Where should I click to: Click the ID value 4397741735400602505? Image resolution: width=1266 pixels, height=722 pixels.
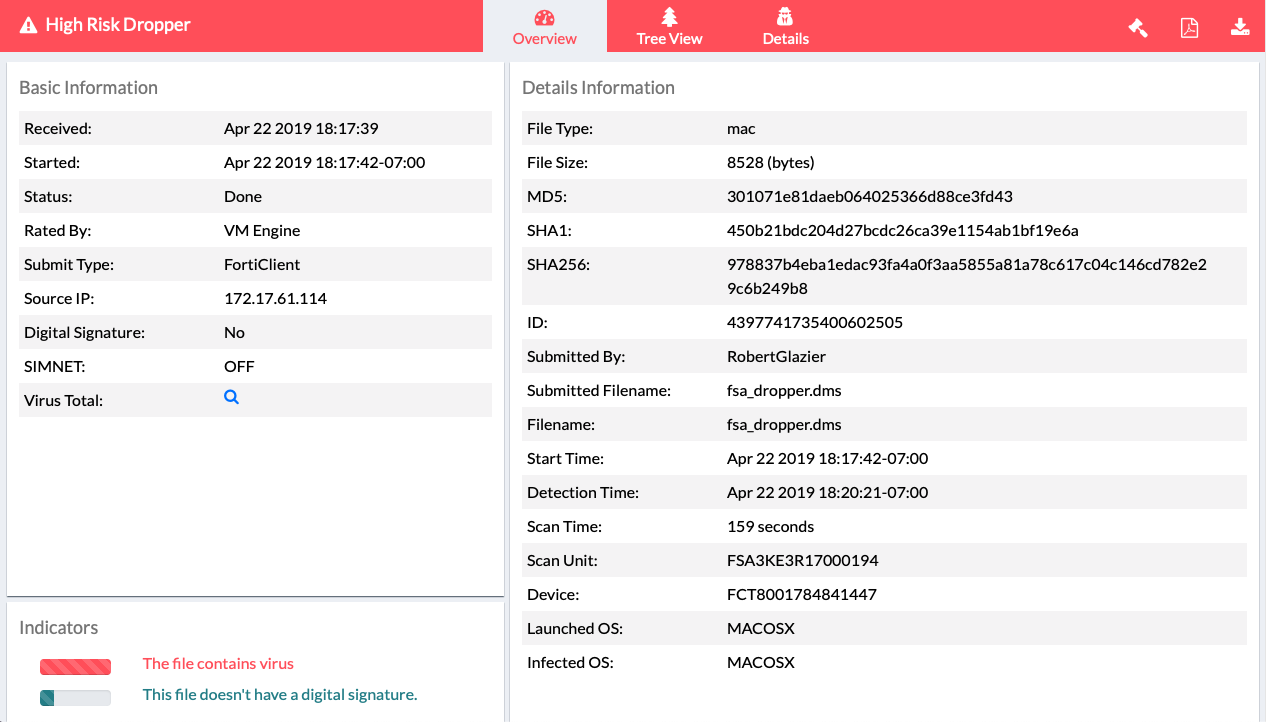pyautogui.click(x=815, y=322)
